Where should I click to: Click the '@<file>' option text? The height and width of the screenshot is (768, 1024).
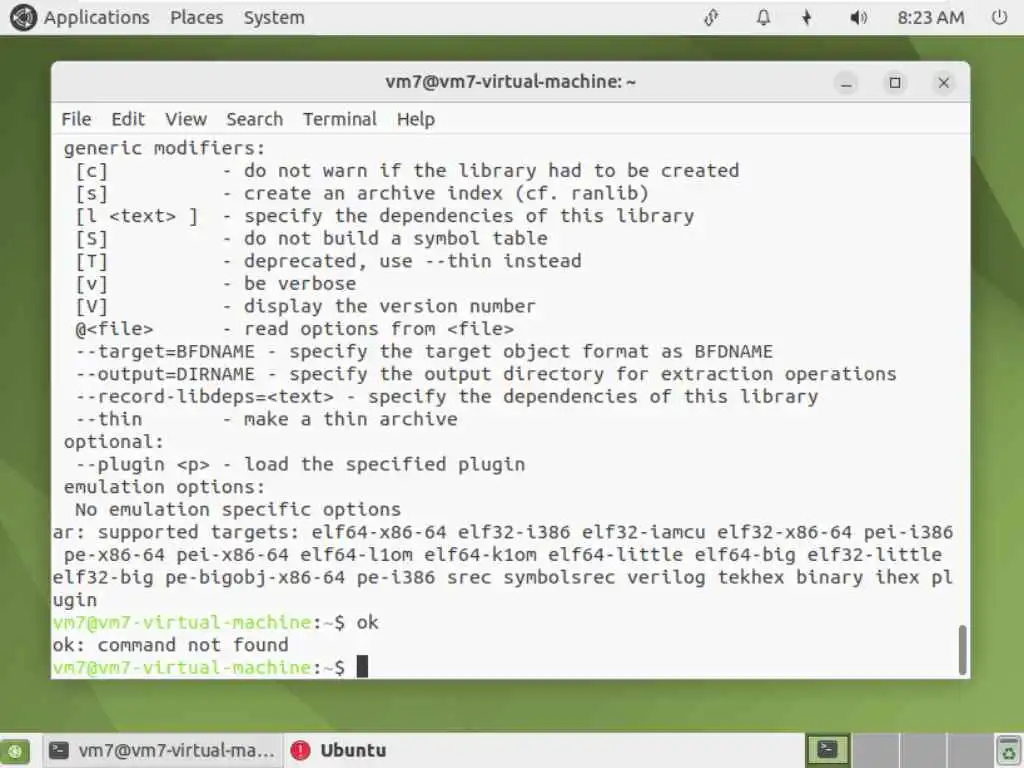pyautogui.click(x=114, y=328)
